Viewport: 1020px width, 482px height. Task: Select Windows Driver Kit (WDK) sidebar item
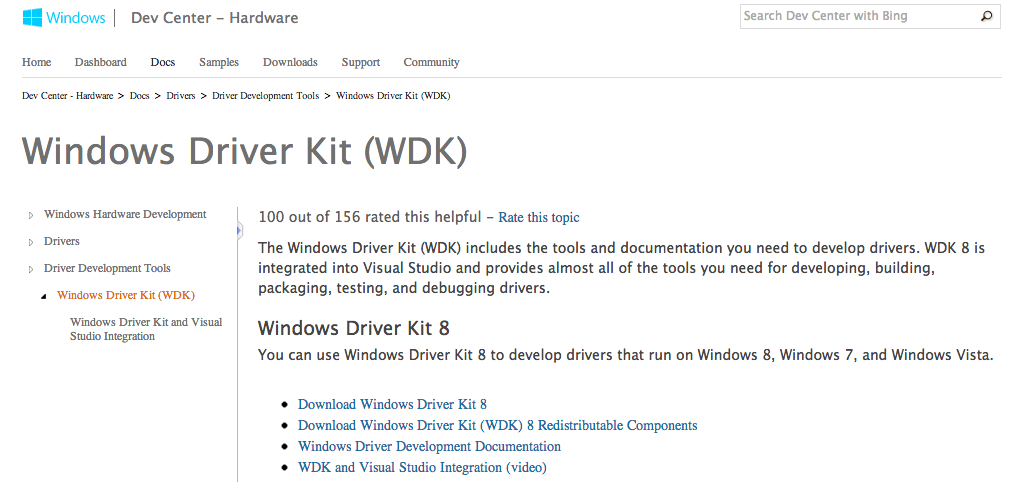126,295
